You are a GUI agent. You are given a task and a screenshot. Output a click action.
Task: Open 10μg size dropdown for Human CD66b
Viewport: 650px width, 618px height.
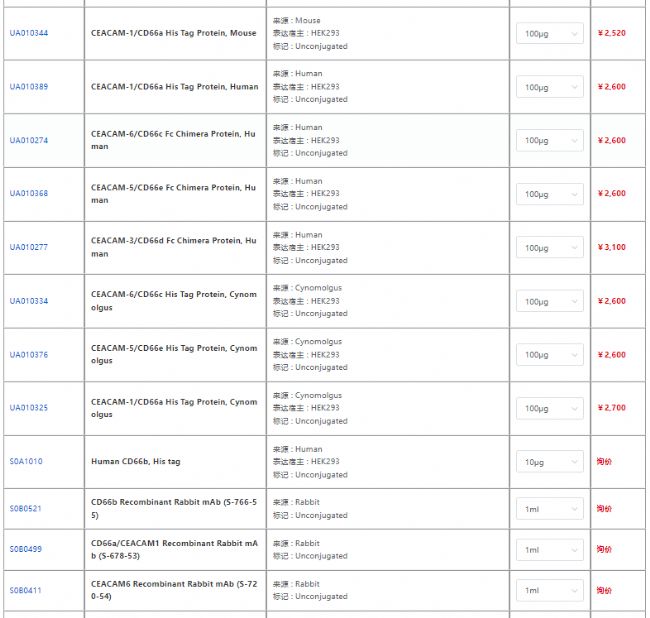point(549,462)
